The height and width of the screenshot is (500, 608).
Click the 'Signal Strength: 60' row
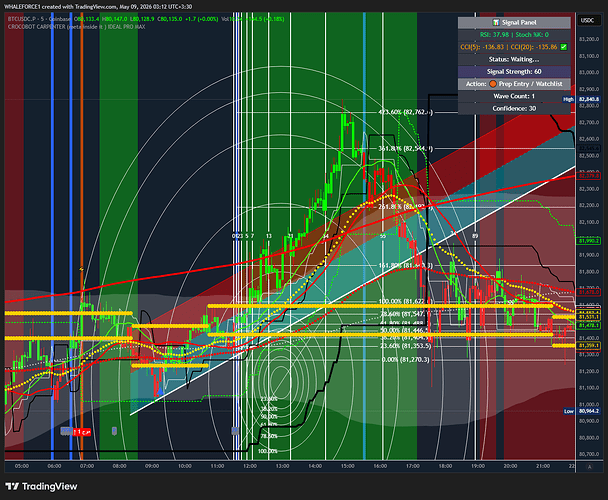tap(514, 71)
